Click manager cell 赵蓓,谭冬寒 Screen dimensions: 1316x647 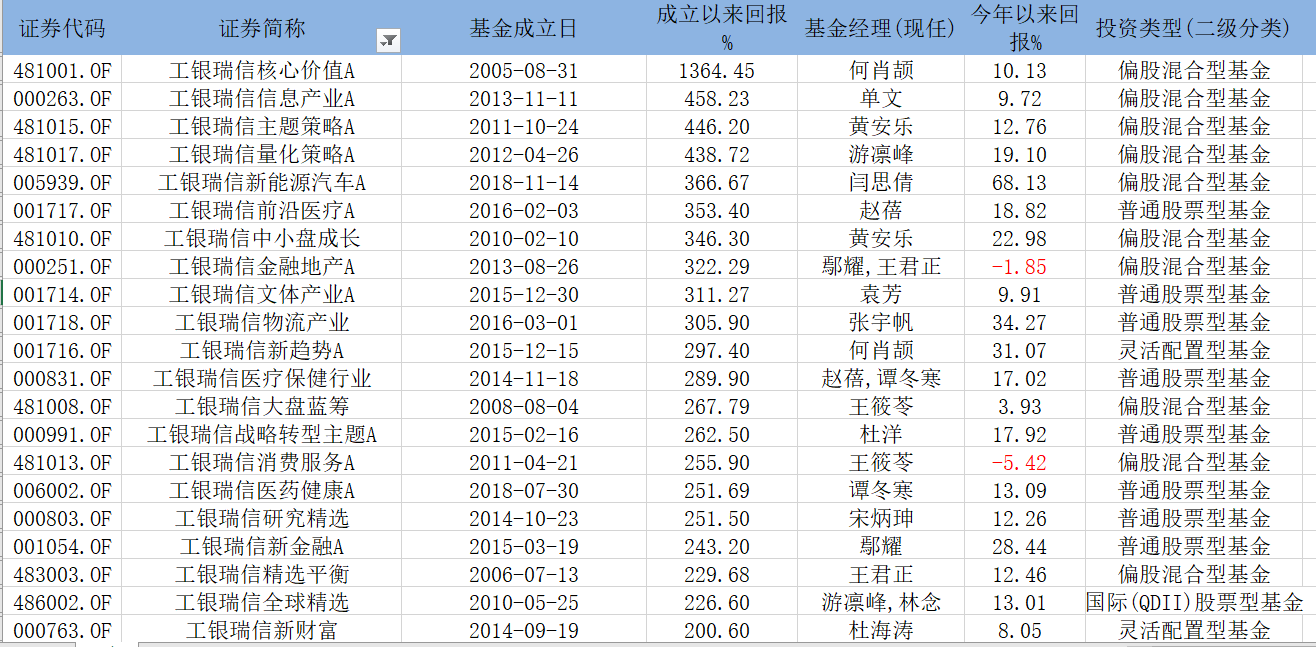[x=880, y=378]
